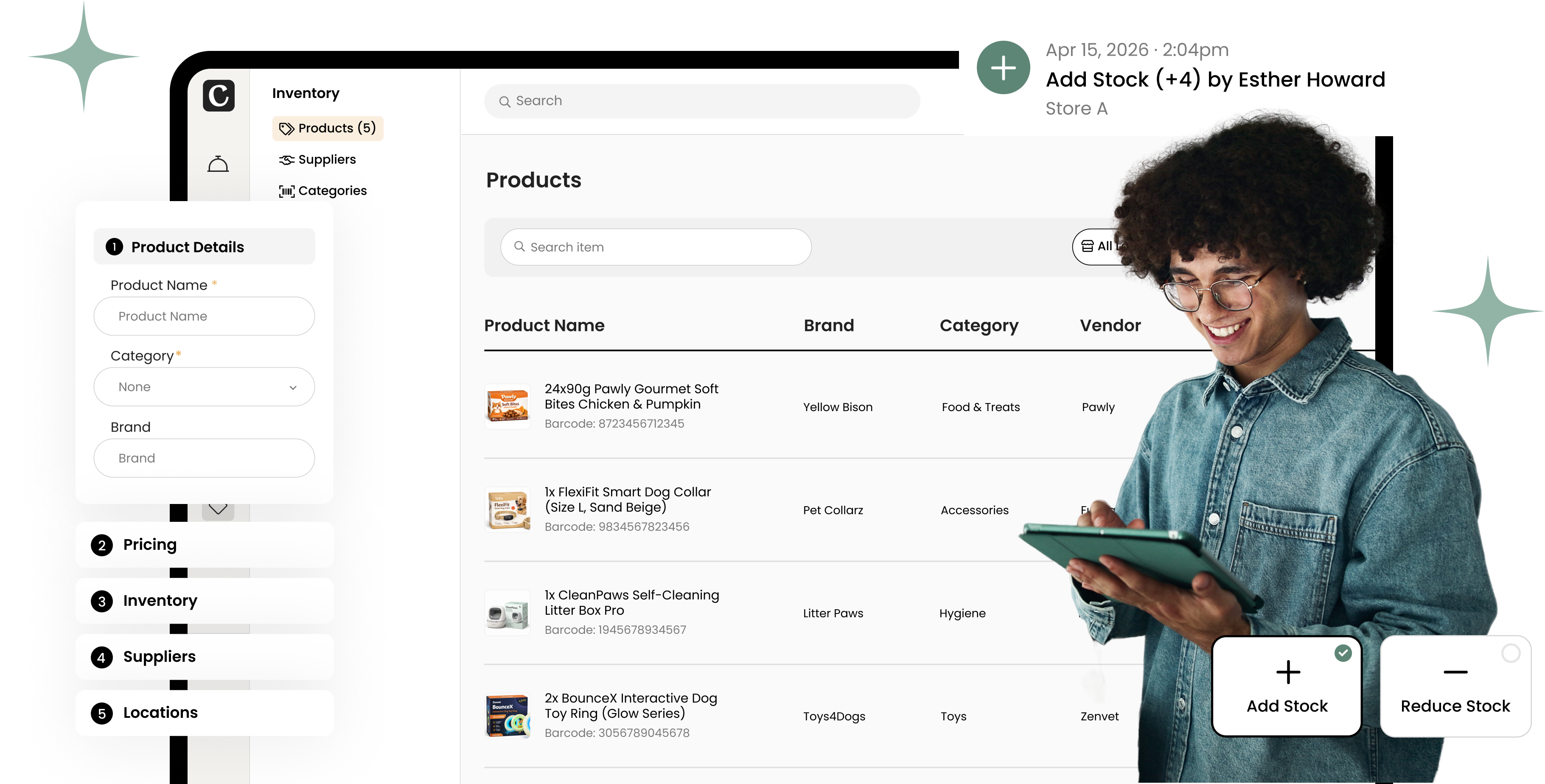Collapse the Product Details step section
Image resolution: width=1545 pixels, height=784 pixels.
click(x=205, y=246)
